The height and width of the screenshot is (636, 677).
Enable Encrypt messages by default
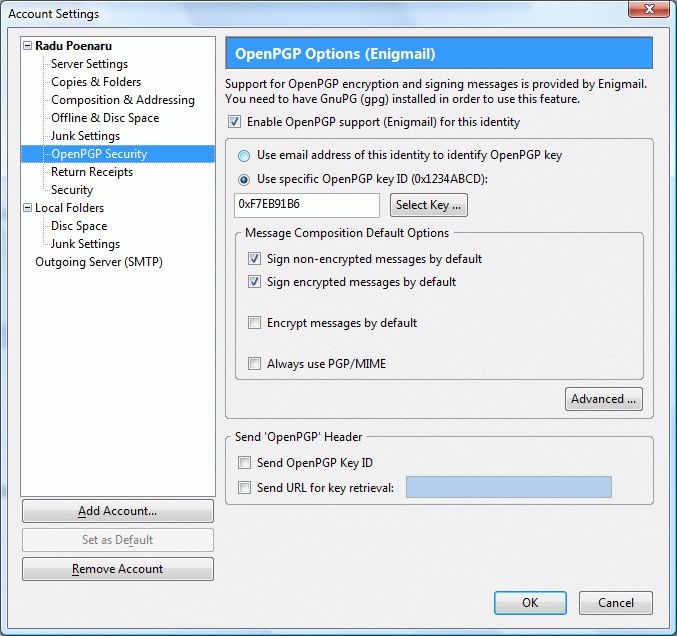[x=254, y=323]
